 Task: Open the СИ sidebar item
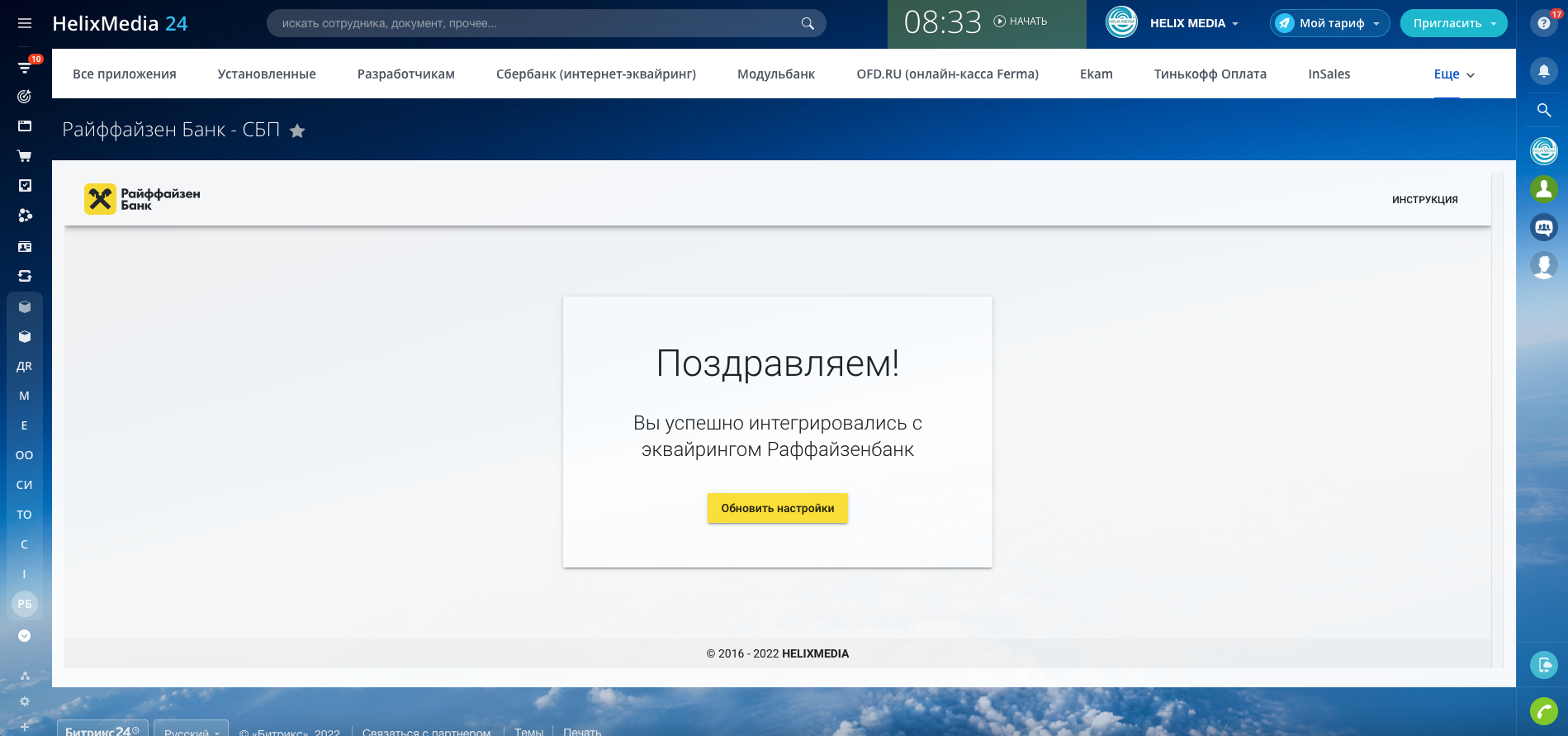(x=25, y=485)
